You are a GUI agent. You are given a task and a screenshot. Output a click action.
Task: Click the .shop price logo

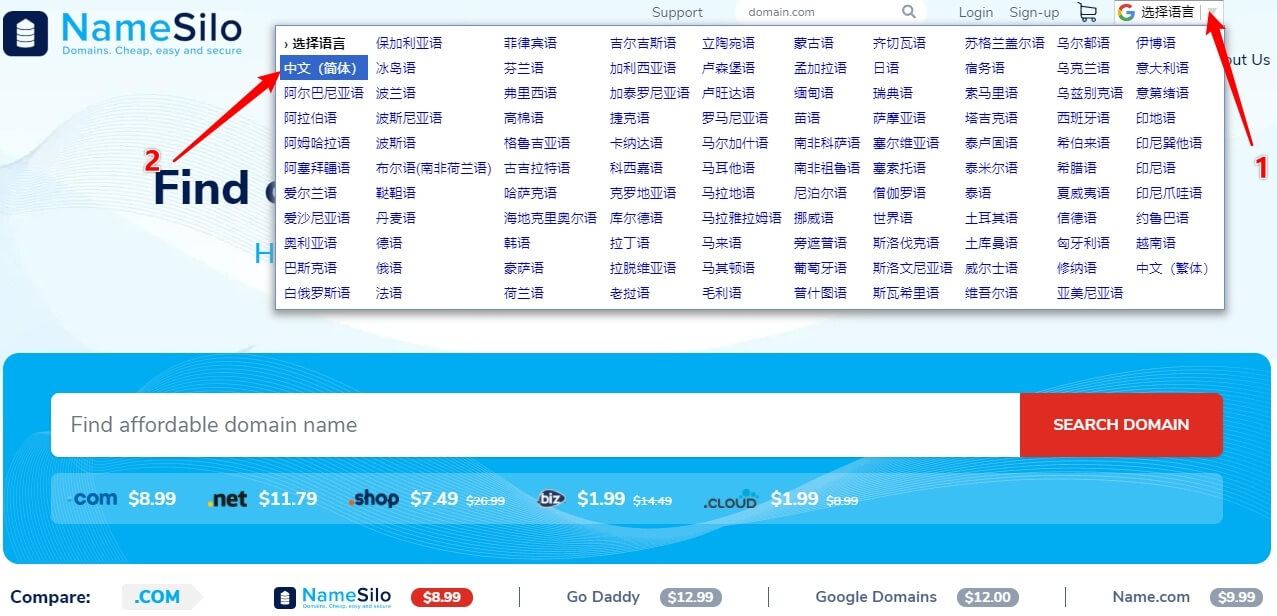point(374,498)
